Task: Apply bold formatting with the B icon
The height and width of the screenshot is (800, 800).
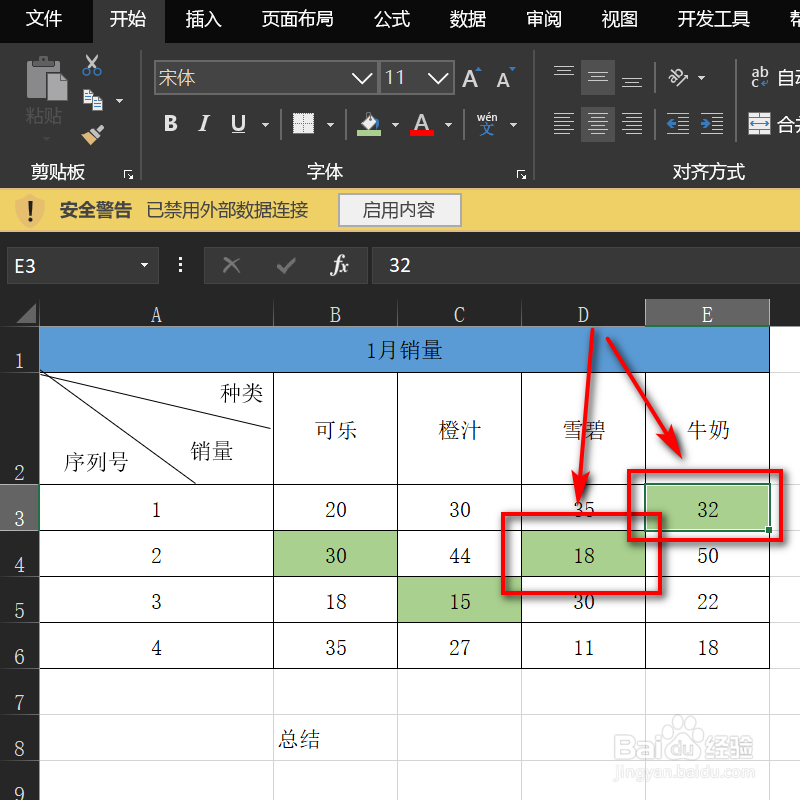Action: 170,123
